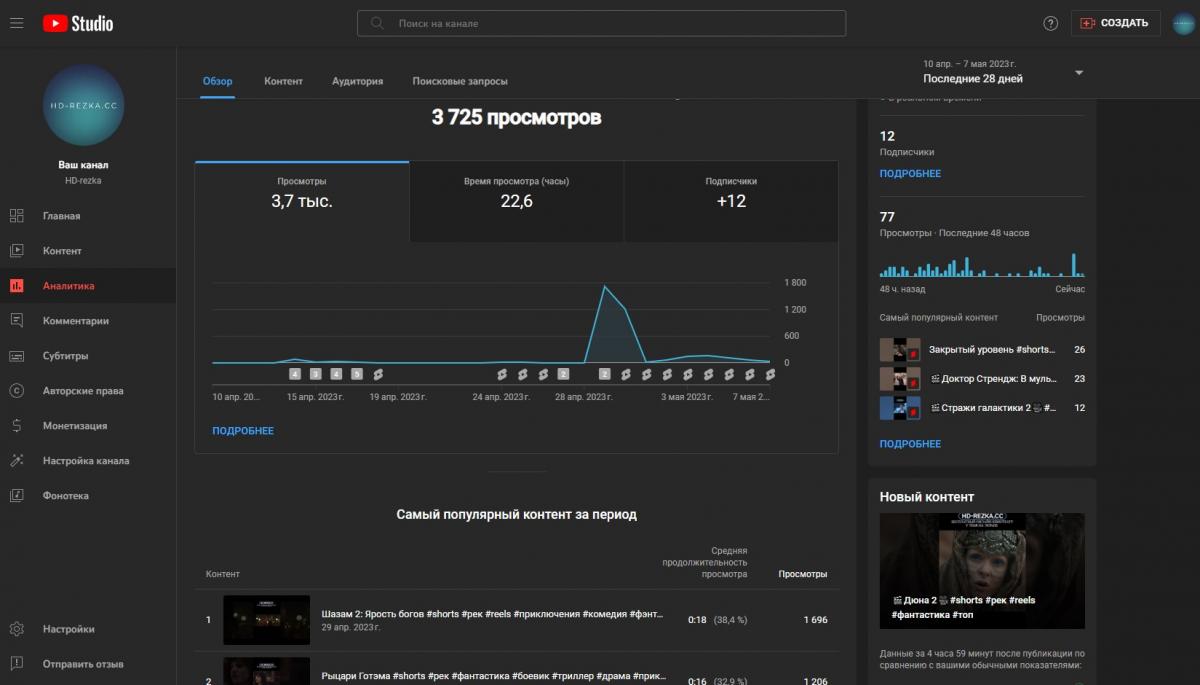Click the YouTube Studio logo

pyautogui.click(x=78, y=23)
